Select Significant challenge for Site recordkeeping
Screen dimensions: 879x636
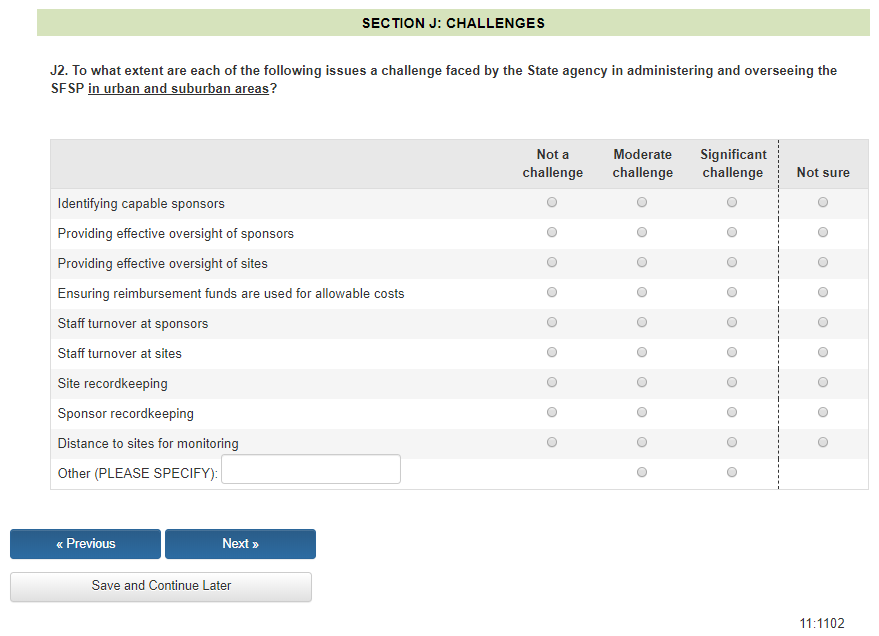click(x=732, y=382)
